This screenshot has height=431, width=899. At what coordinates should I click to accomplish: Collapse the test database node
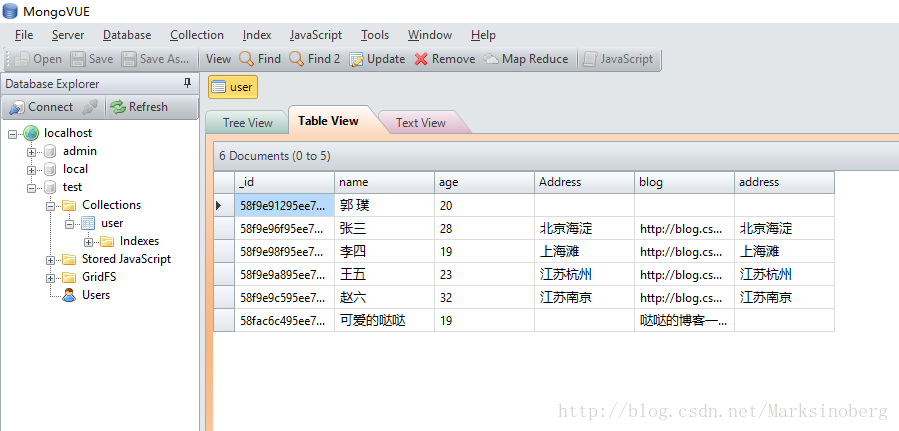click(32, 188)
